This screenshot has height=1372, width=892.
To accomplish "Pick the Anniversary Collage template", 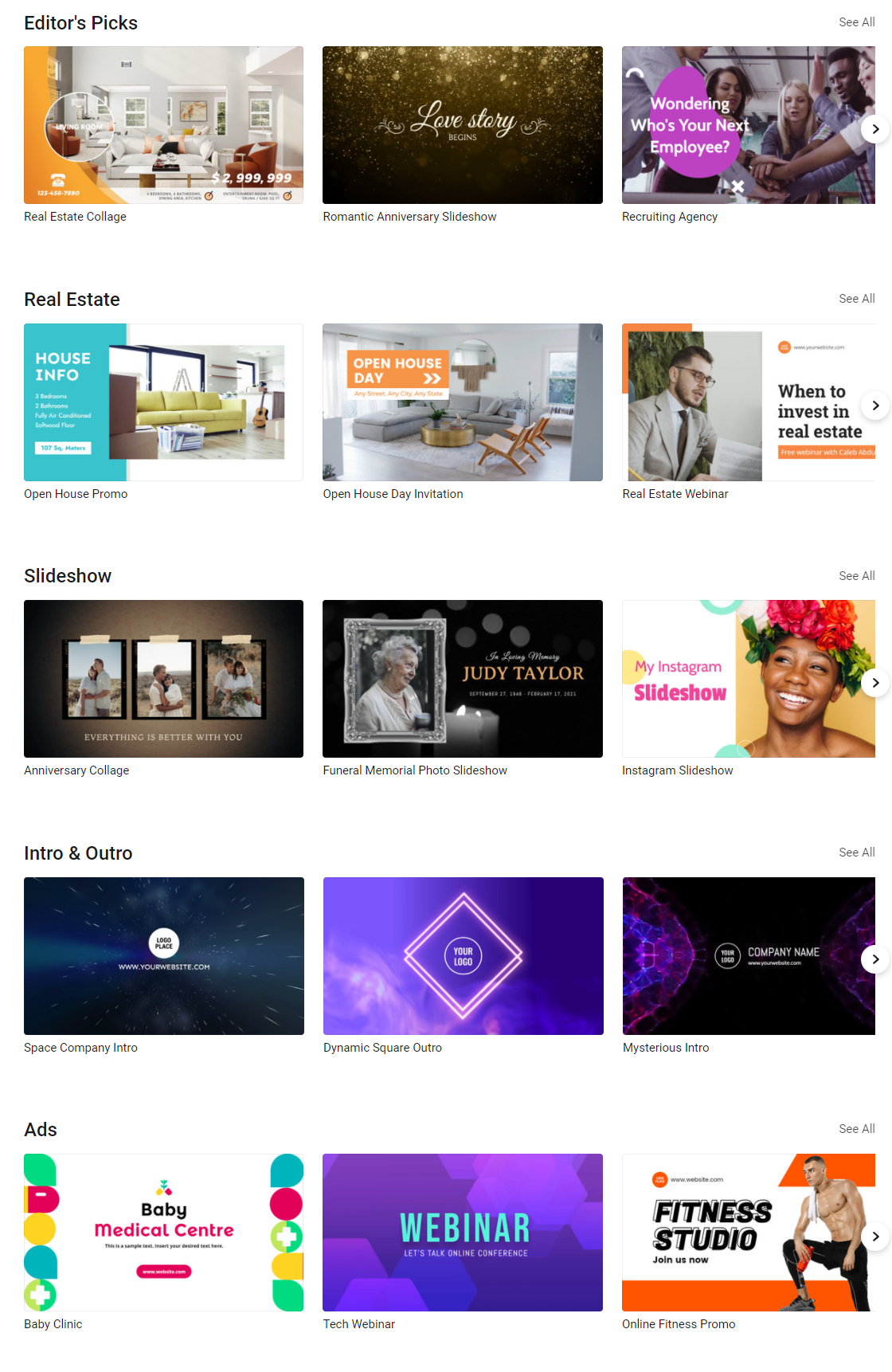I will pos(163,679).
